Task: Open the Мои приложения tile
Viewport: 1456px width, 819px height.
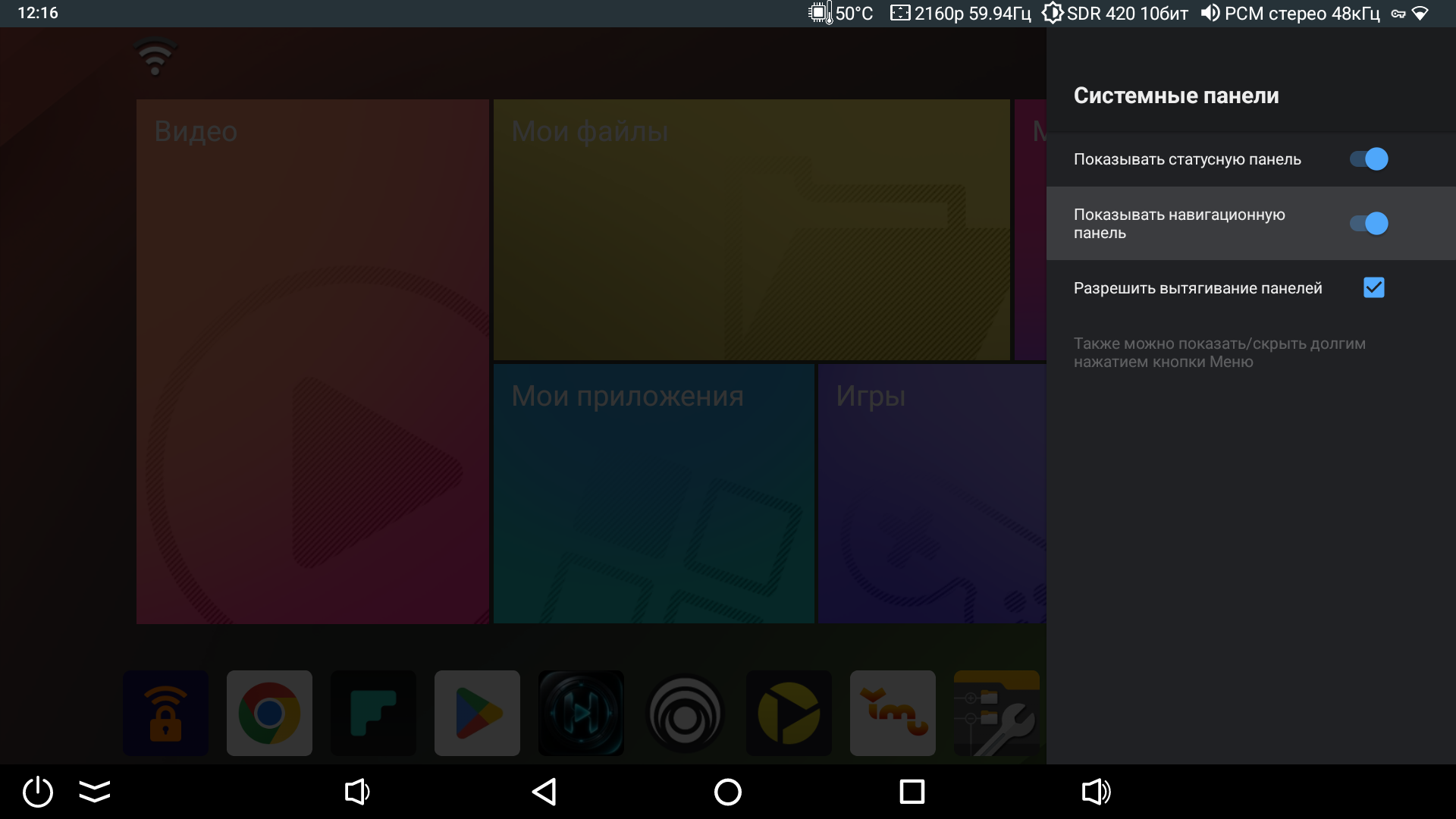Action: (654, 494)
